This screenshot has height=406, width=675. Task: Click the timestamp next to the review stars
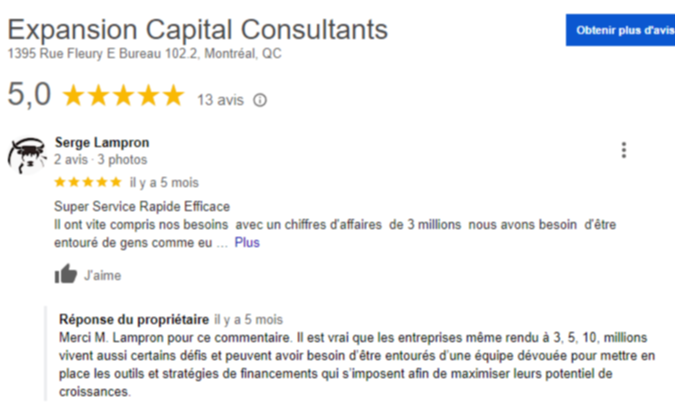click(x=164, y=182)
